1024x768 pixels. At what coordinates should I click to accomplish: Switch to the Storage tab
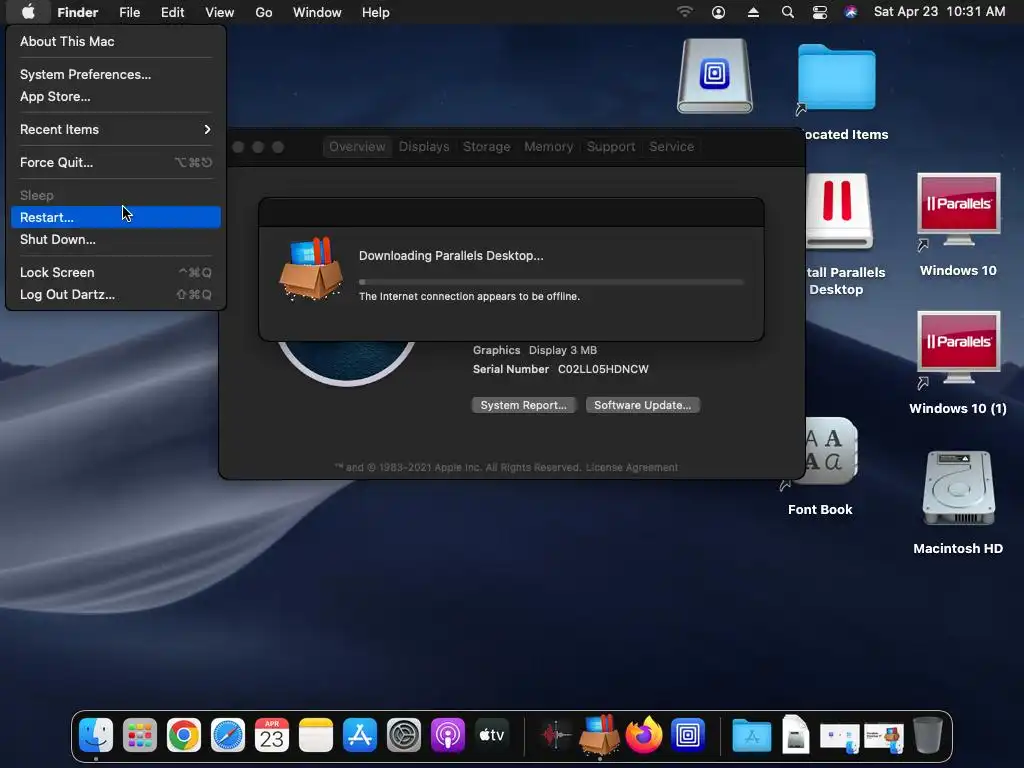pyautogui.click(x=487, y=146)
